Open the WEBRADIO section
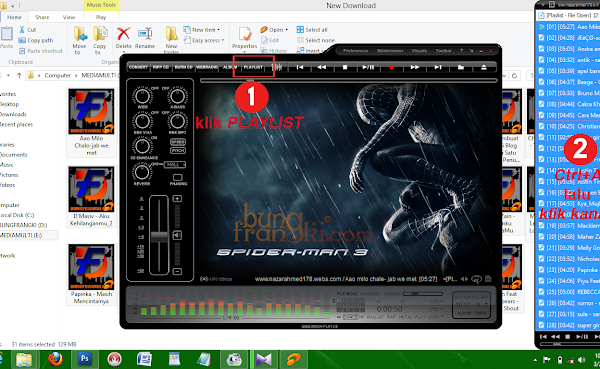Viewport: 600px width, 369px height. pyautogui.click(x=207, y=67)
